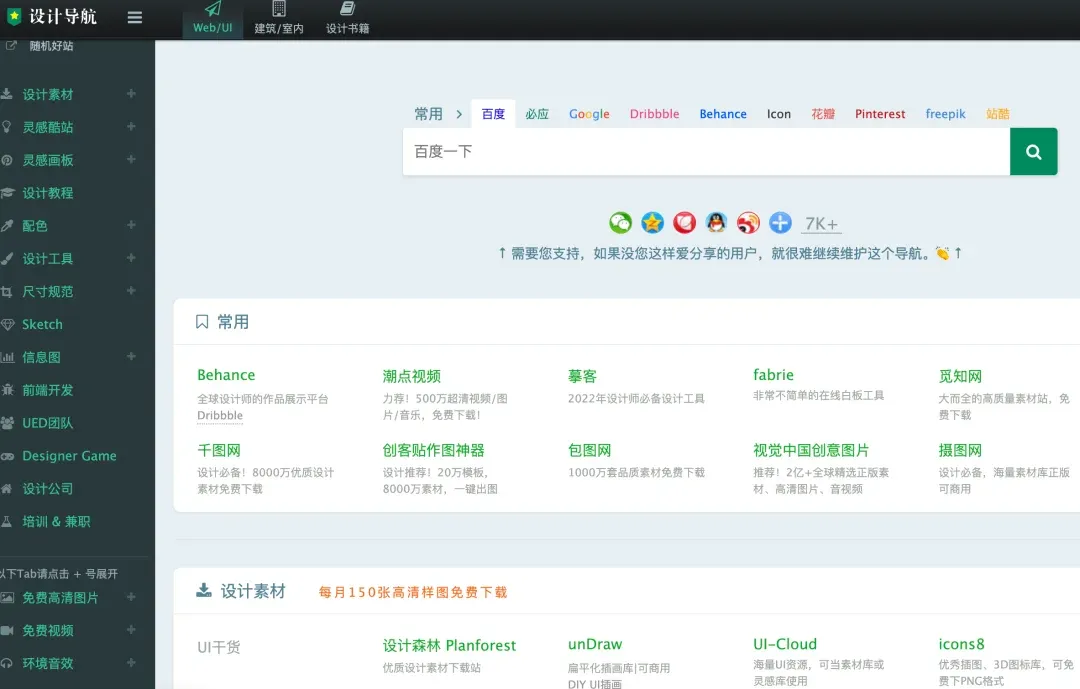The image size is (1080, 689).
Task: Click the download icon beside sidebar 设计素材
Action: pos(7,94)
